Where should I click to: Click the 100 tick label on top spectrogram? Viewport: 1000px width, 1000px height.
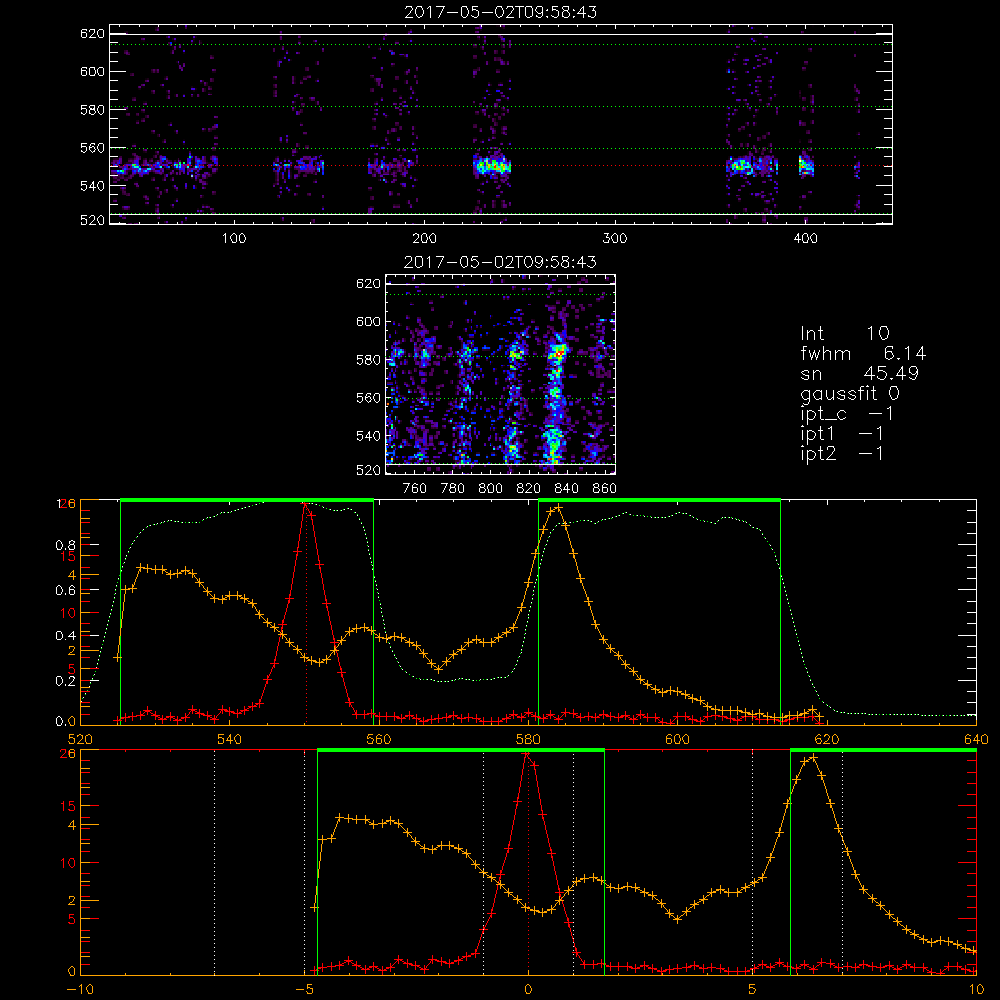click(x=234, y=239)
